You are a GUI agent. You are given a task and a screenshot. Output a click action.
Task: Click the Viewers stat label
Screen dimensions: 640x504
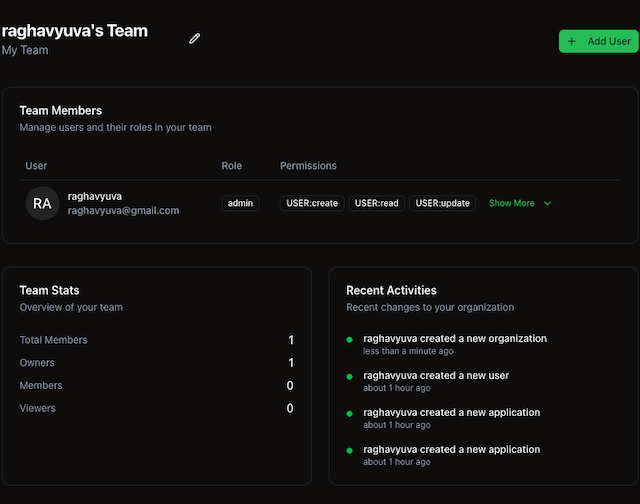pyautogui.click(x=38, y=408)
